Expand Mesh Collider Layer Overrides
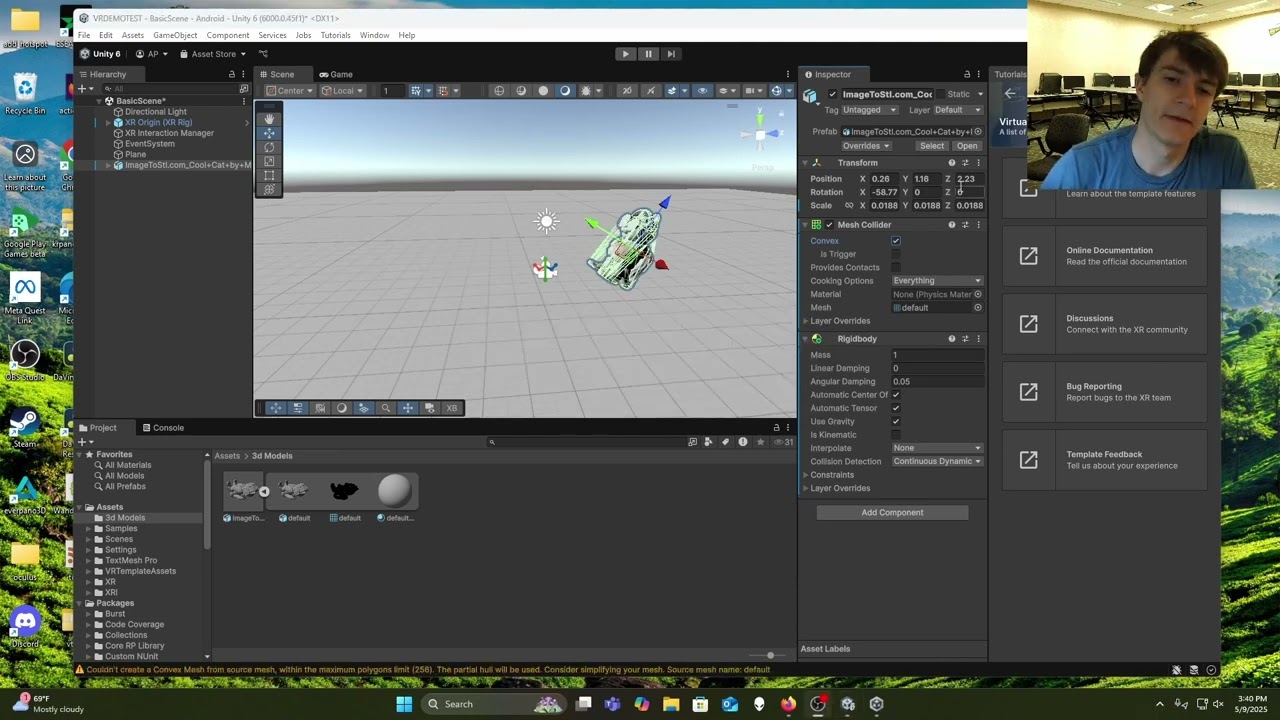1280x720 pixels. [x=806, y=321]
